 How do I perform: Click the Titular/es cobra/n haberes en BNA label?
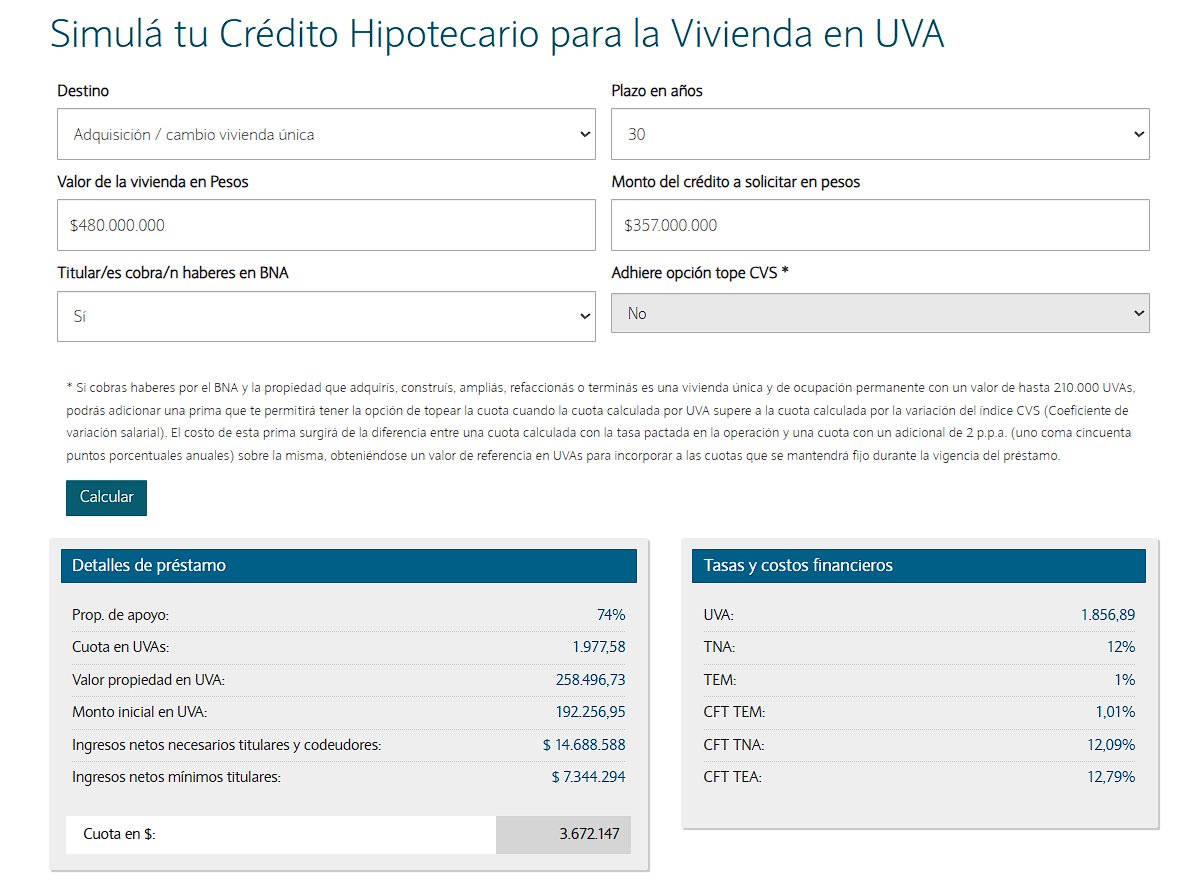point(173,273)
